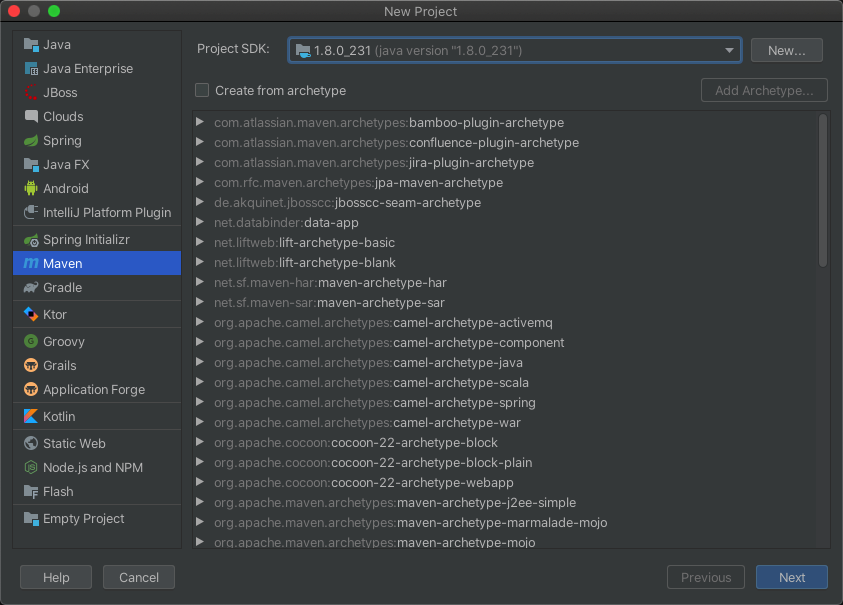This screenshot has width=843, height=605.
Task: Click the IntelliJ Platform Plugin icon
Action: click(x=31, y=212)
